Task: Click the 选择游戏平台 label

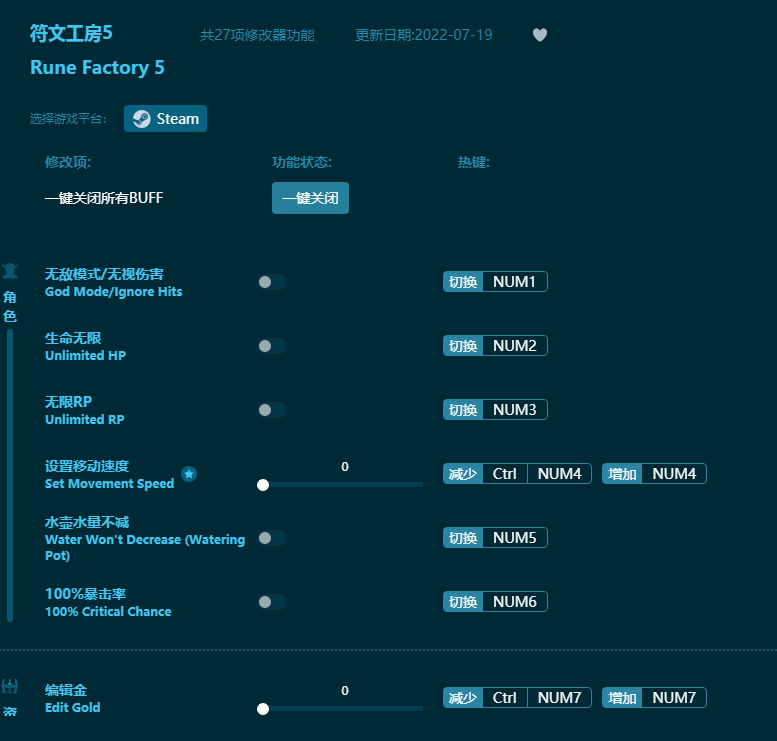Action: click(x=68, y=119)
